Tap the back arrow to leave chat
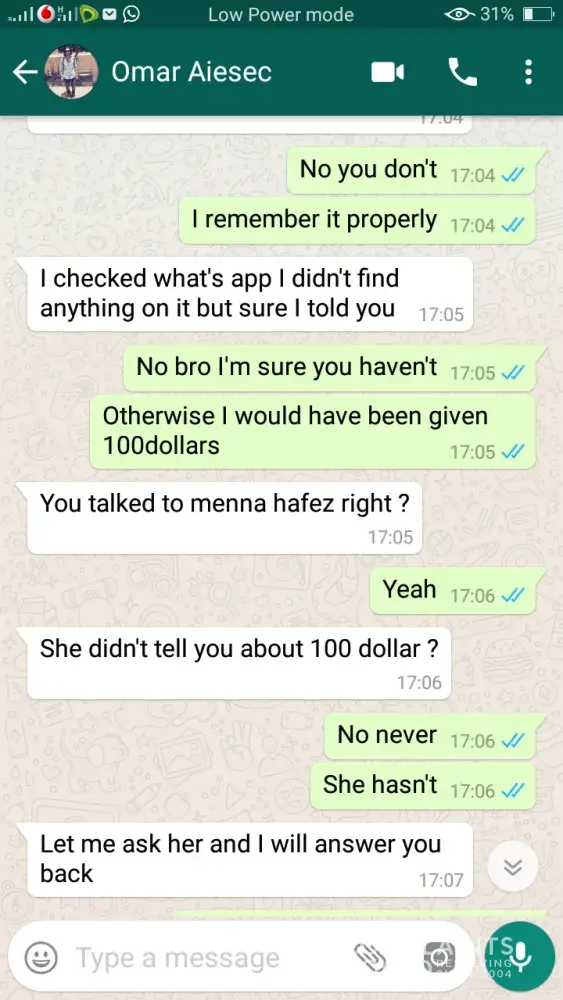This screenshot has width=563, height=1000. (25, 73)
